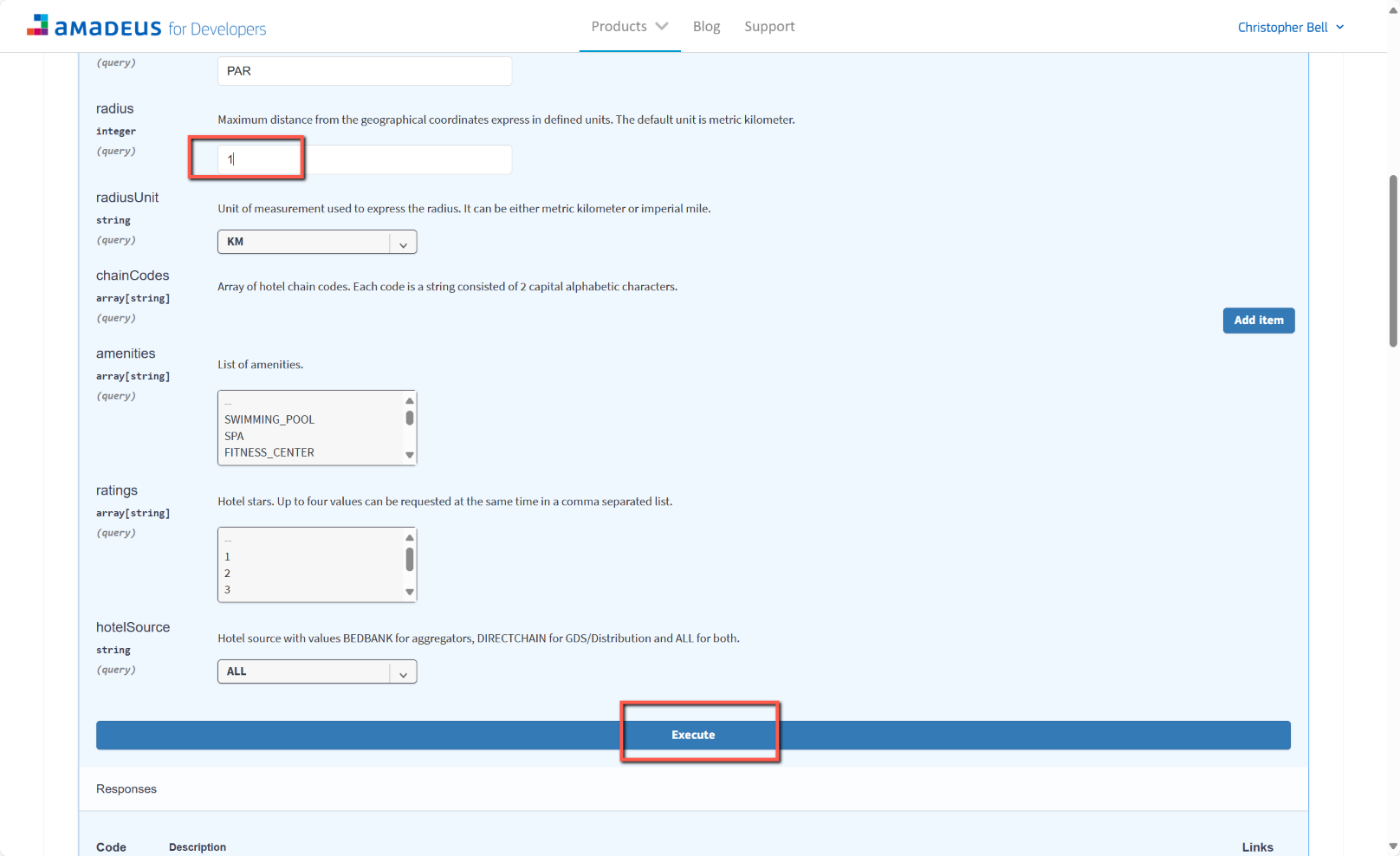Select SWIMMING_POOL in amenities list
Image resolution: width=1400 pixels, height=856 pixels.
click(269, 419)
